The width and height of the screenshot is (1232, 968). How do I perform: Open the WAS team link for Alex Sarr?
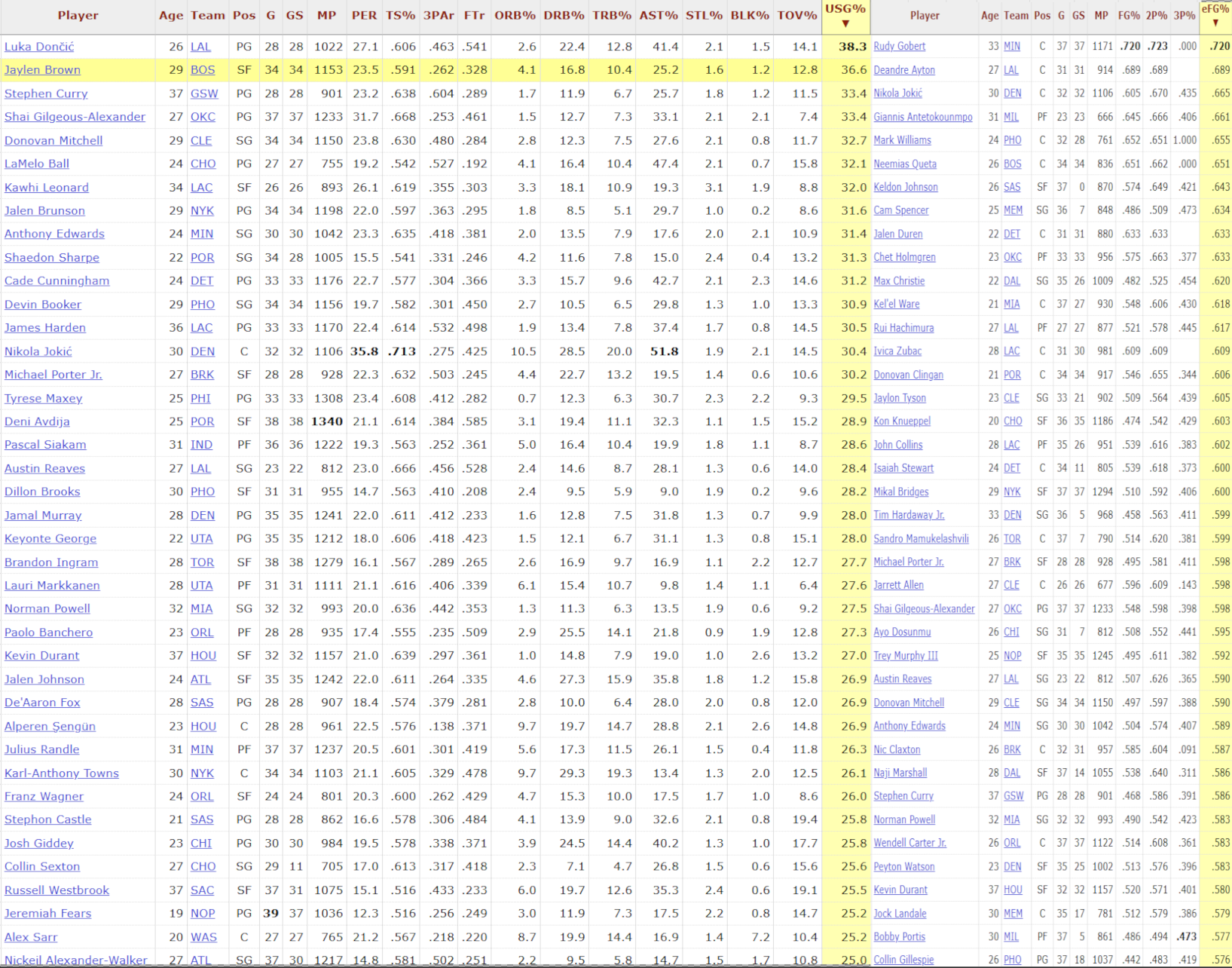click(x=203, y=937)
